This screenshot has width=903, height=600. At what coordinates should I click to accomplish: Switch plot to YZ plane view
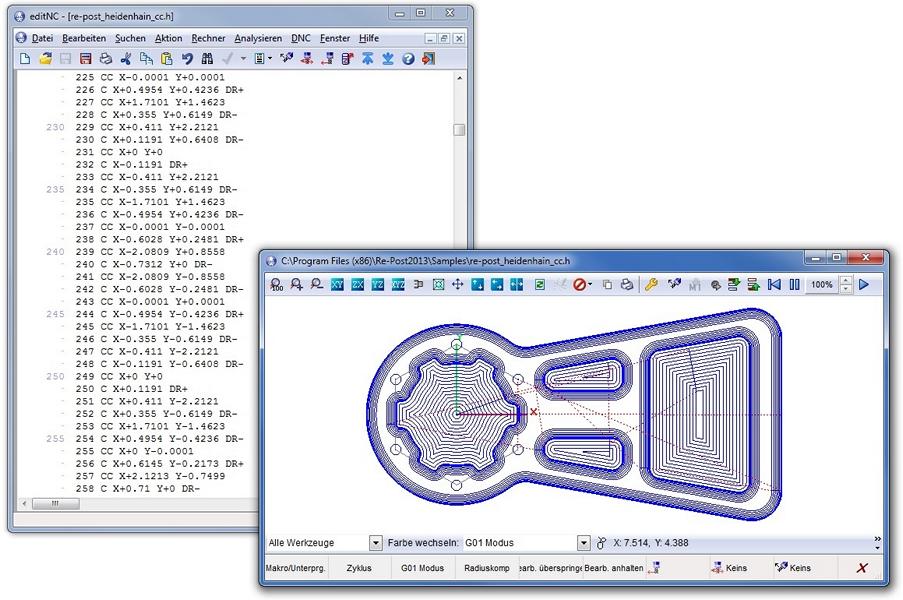(378, 284)
